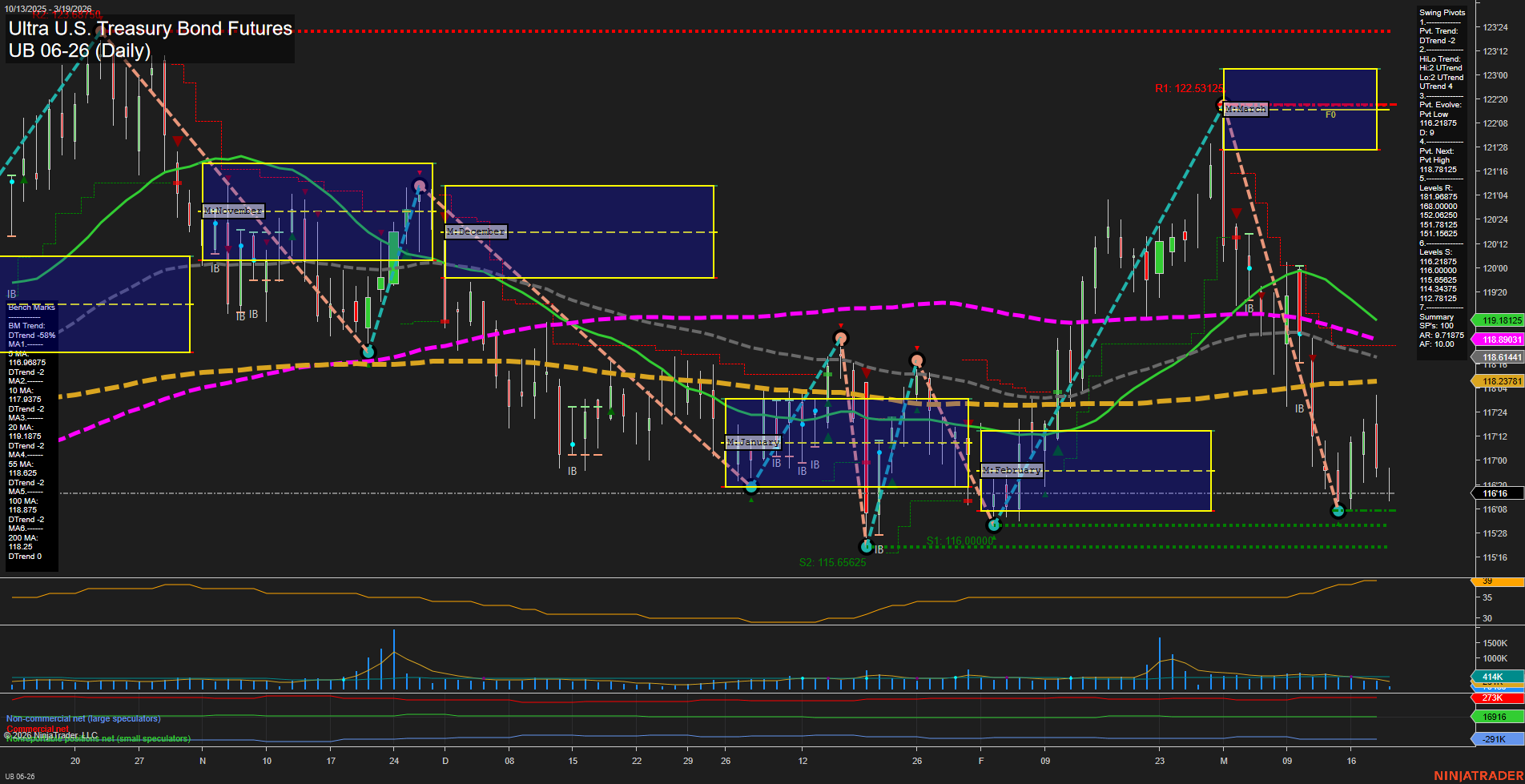Click the Bench Marks panel title
1525x784 pixels.
(x=30, y=307)
